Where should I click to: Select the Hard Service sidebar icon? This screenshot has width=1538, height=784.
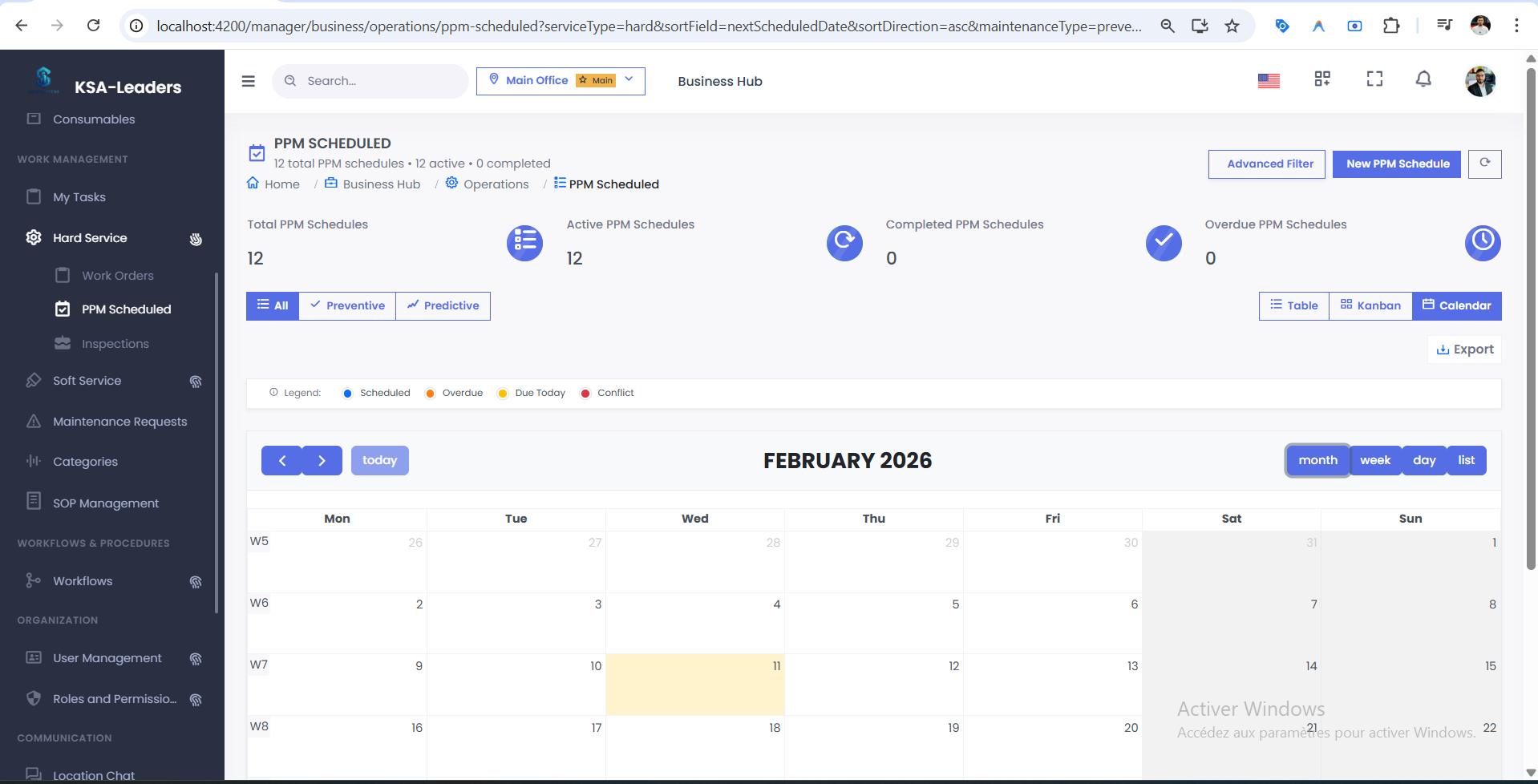[x=33, y=237]
